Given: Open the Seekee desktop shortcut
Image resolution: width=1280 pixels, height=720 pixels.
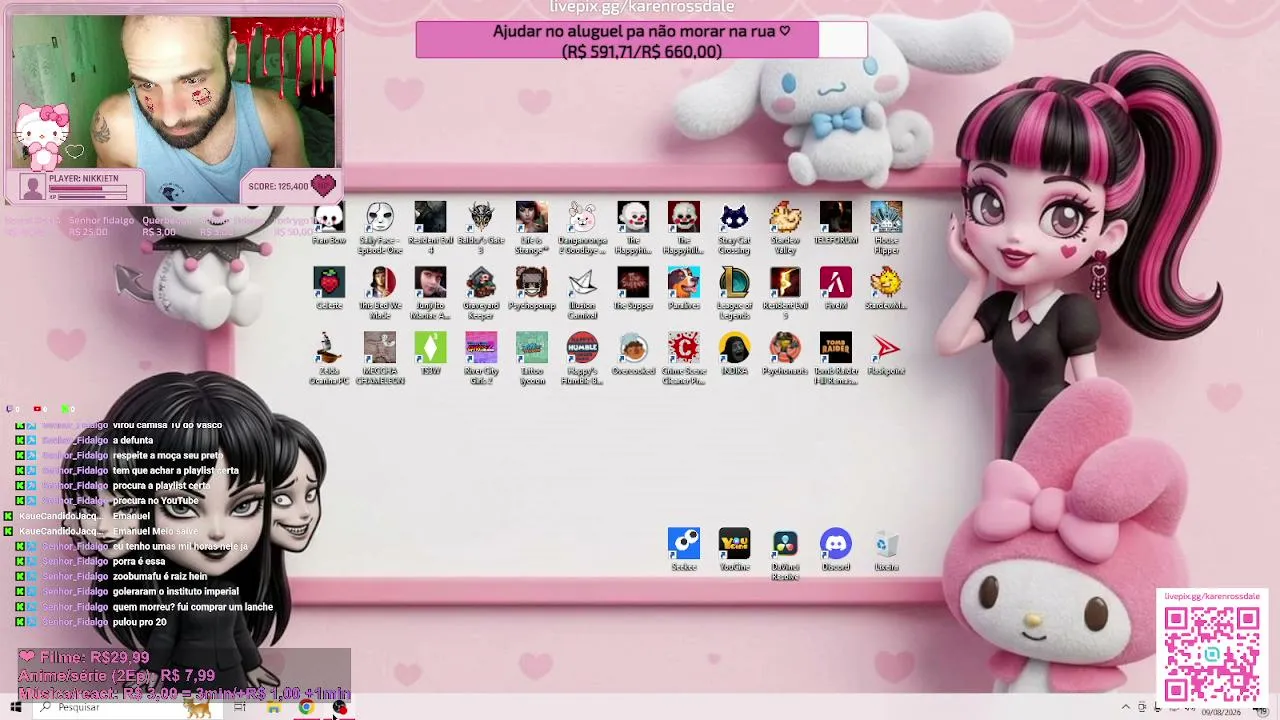Looking at the screenshot, I should coord(684,550).
